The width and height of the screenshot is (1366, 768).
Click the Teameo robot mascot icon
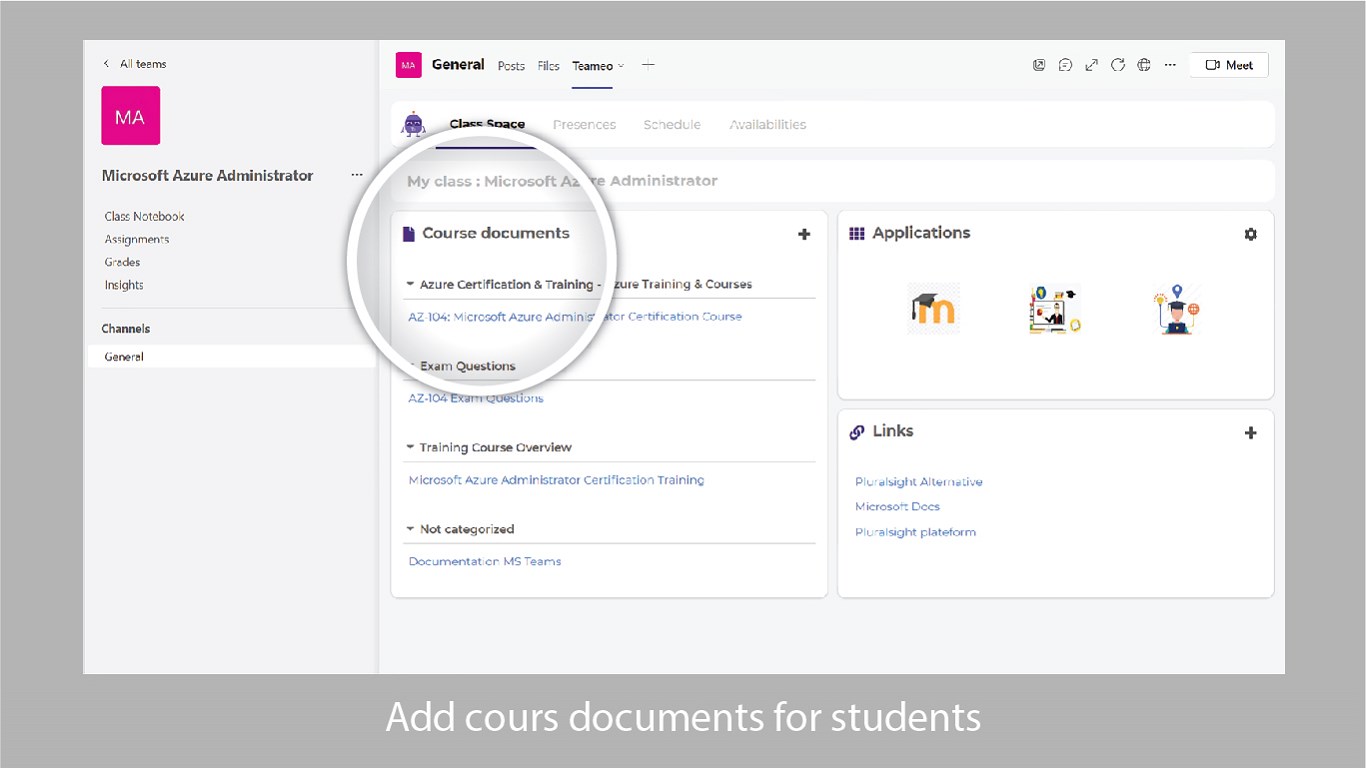(413, 124)
